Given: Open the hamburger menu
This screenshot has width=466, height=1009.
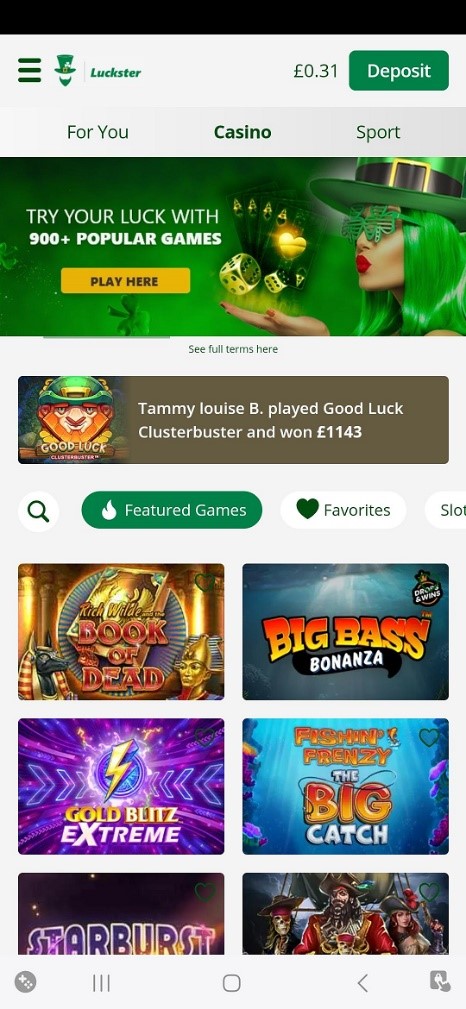Looking at the screenshot, I should [x=30, y=70].
